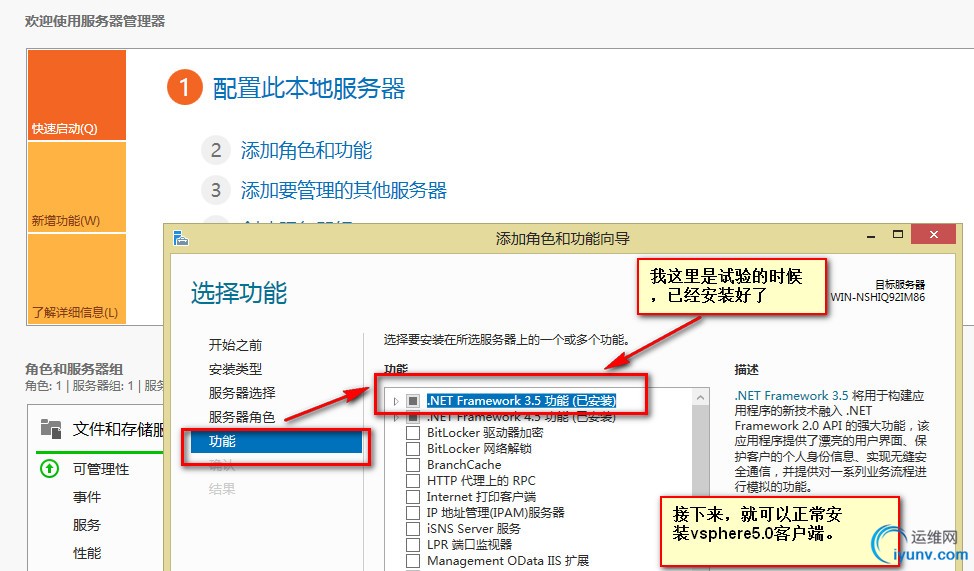The image size is (974, 571).
Task: Select the 功能 wizard step
Action: pos(276,441)
